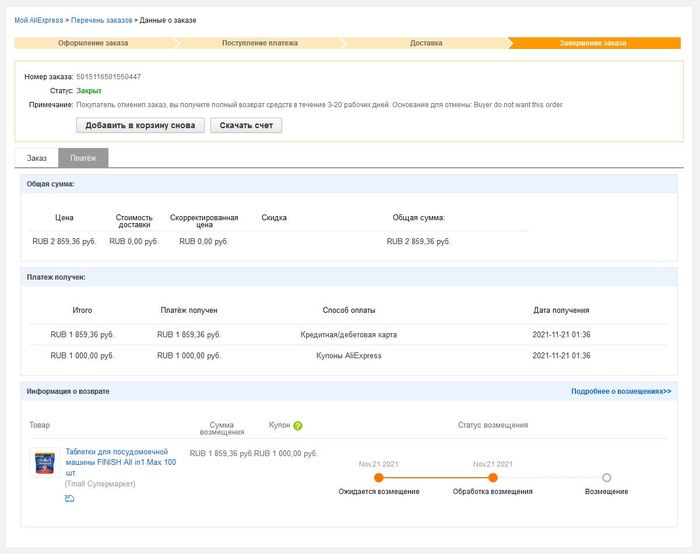Click the 'Доставка' progress step

click(426, 43)
